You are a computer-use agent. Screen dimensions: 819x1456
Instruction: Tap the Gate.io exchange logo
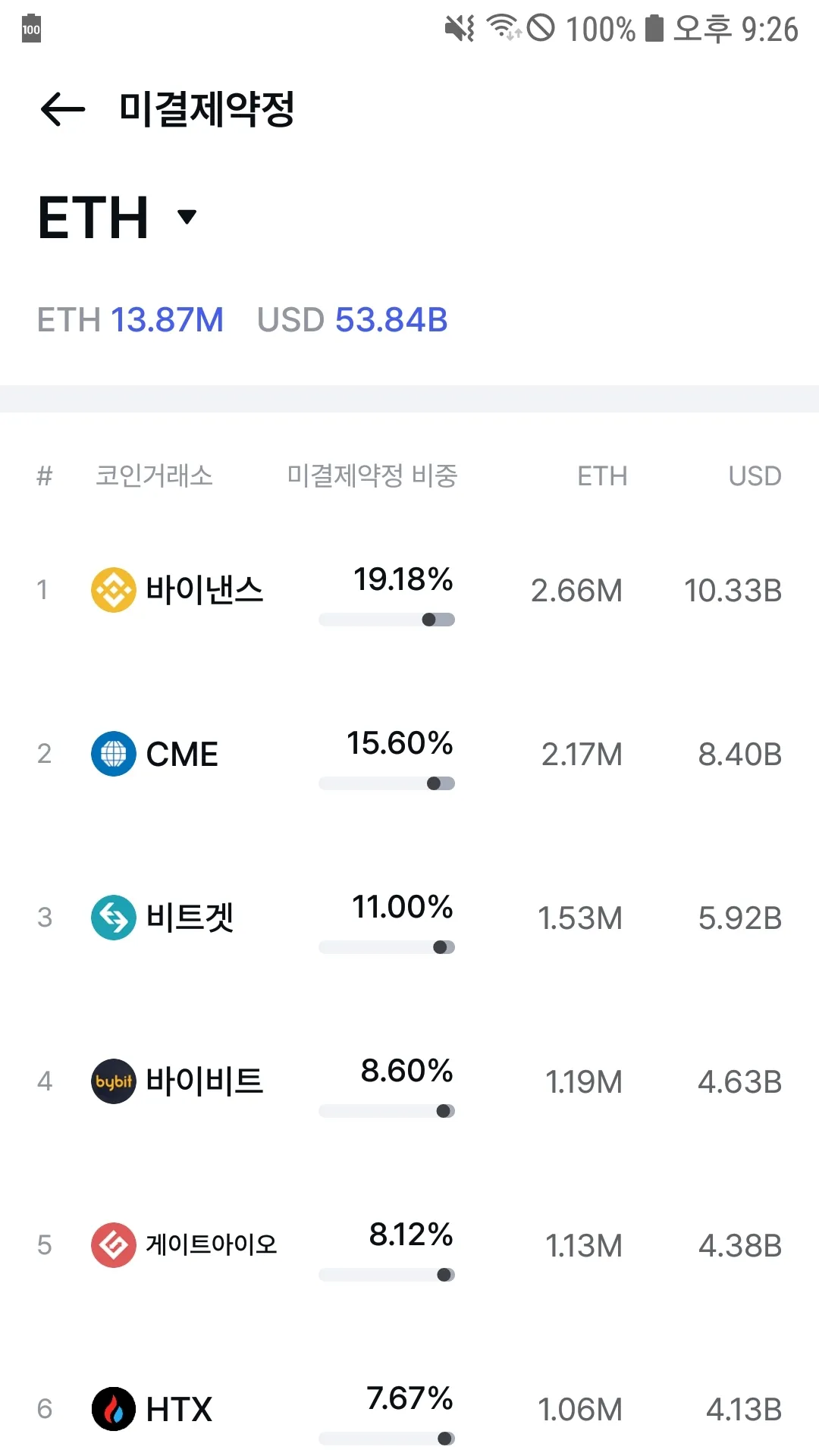click(114, 1245)
